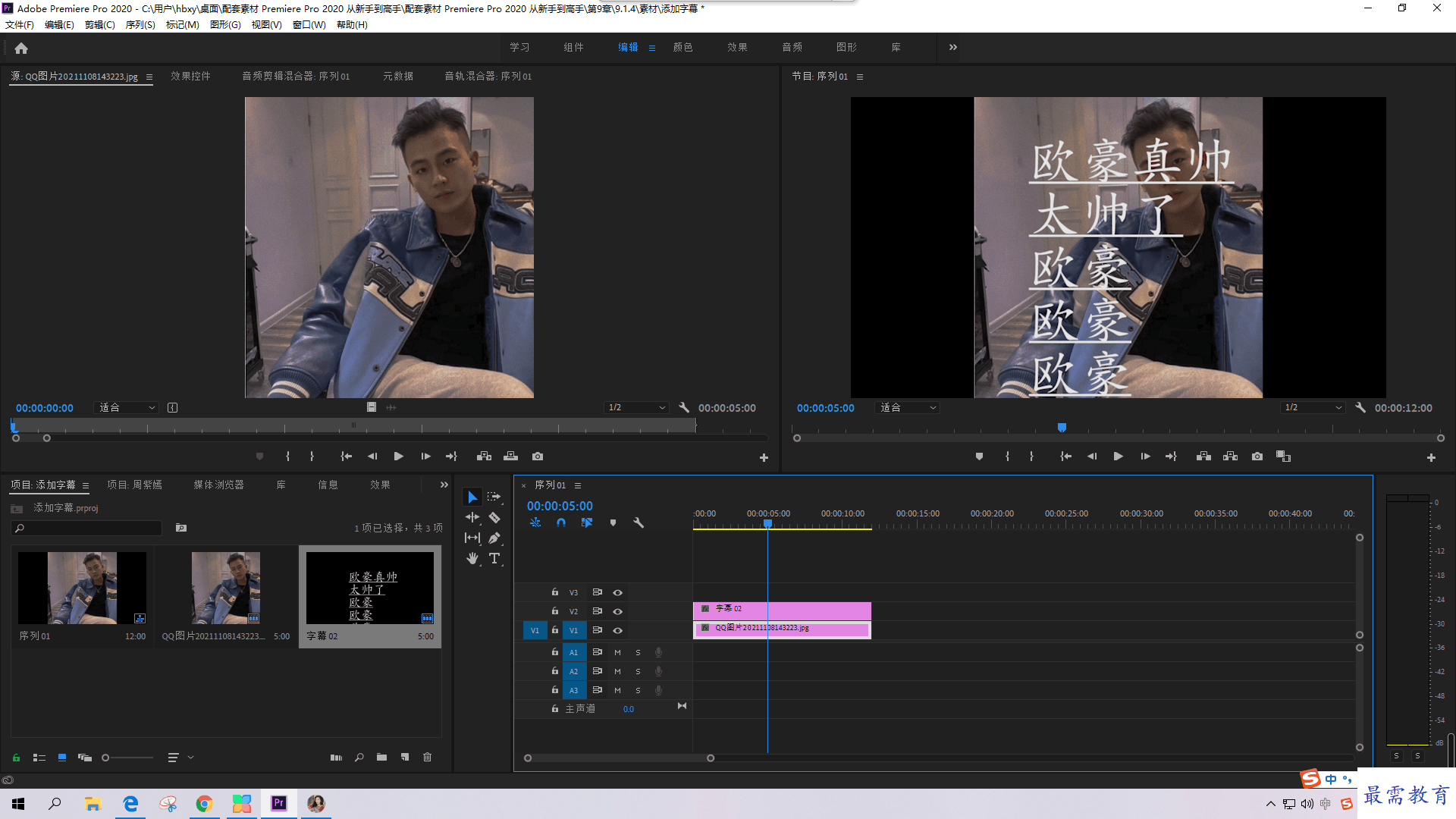Open the 图形(G) menu
Viewport: 1456px width, 819px height.
225,25
